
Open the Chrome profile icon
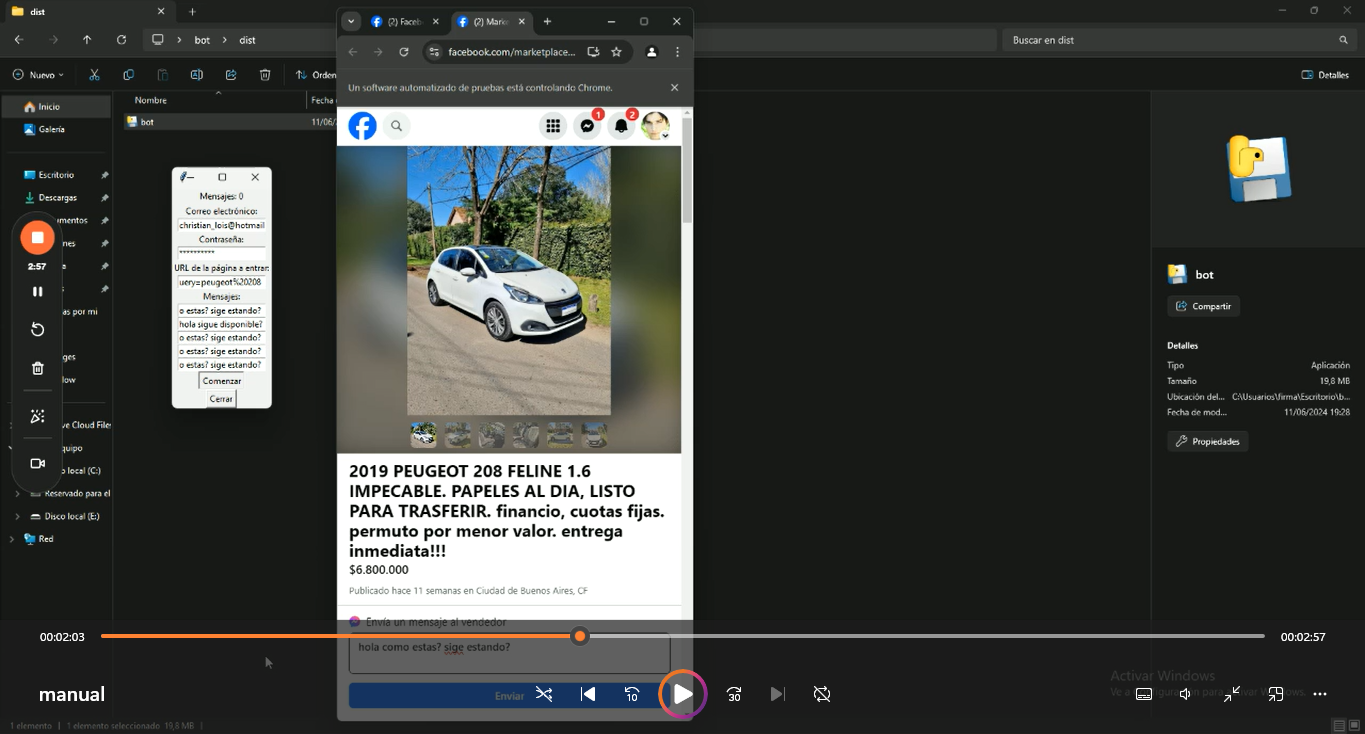coord(651,52)
